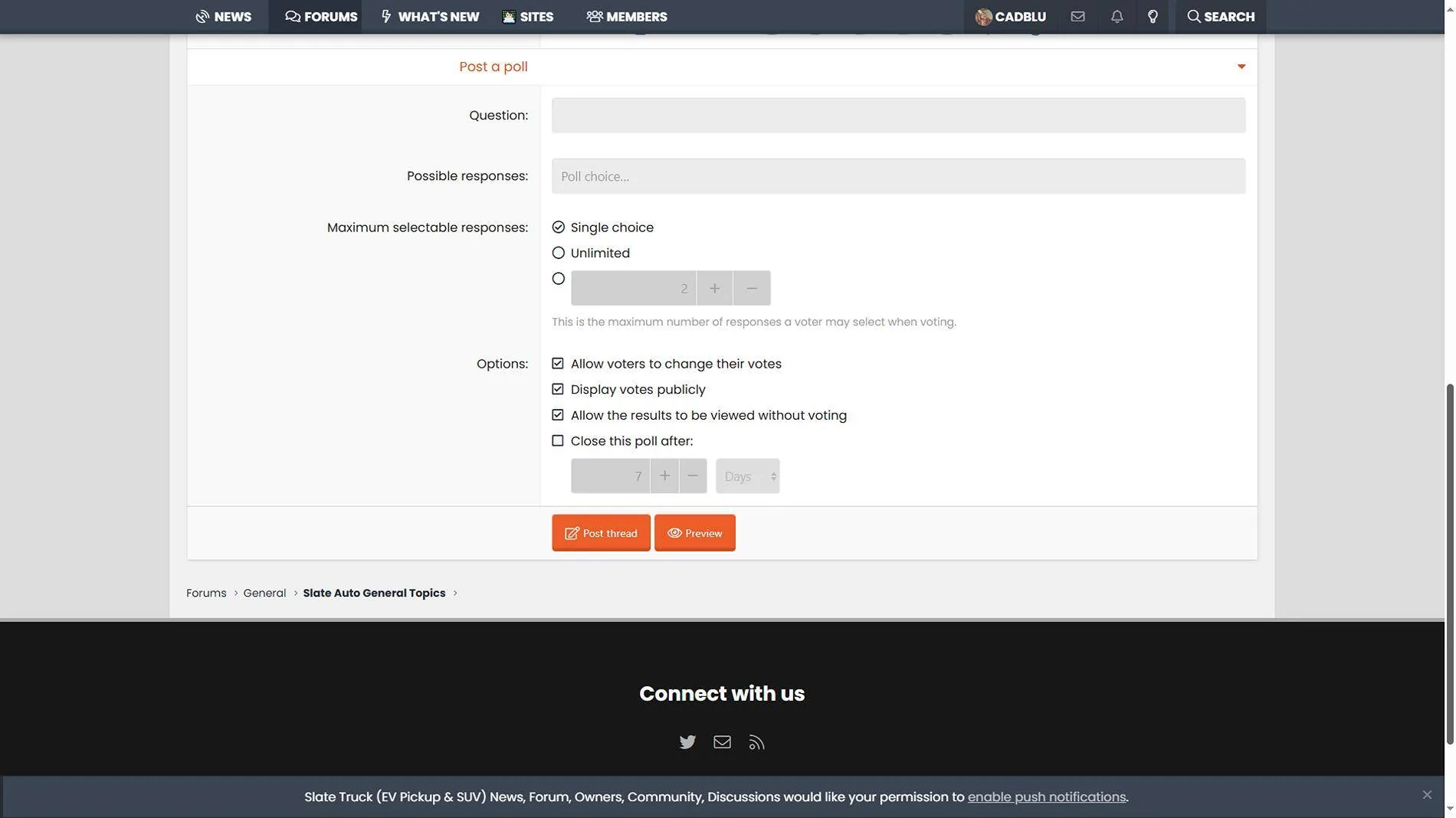Viewport: 1456px width, 818px height.
Task: Click the lightbulb style toggle icon
Action: pyautogui.click(x=1153, y=16)
